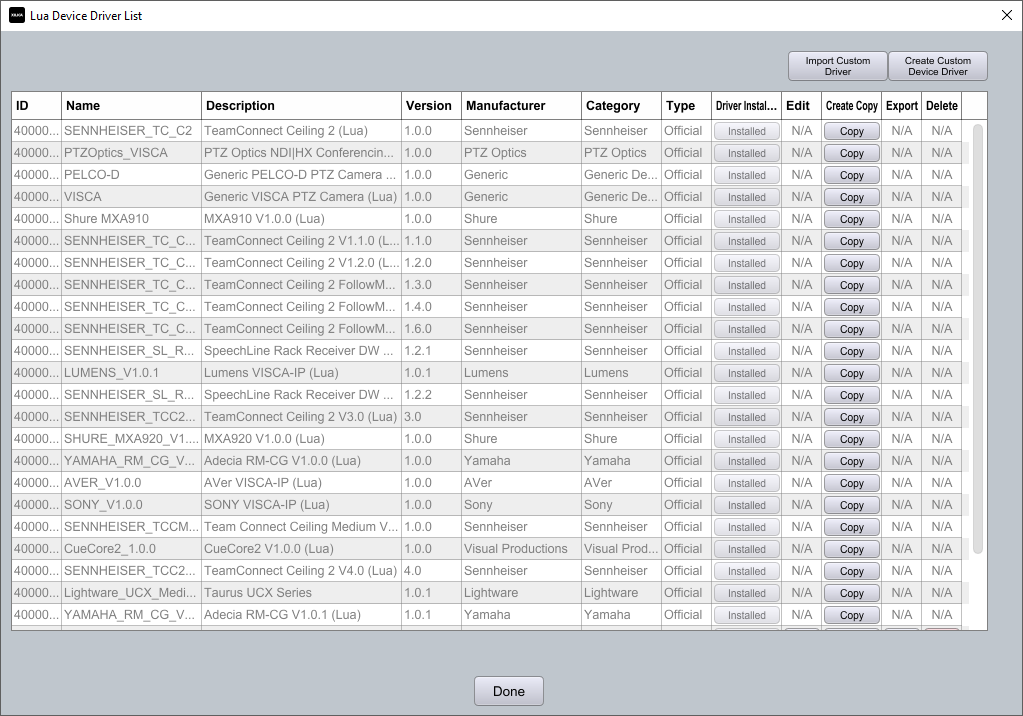The height and width of the screenshot is (716, 1023).
Task: Click Installed button for Lightware_UCX driver
Action: (746, 593)
